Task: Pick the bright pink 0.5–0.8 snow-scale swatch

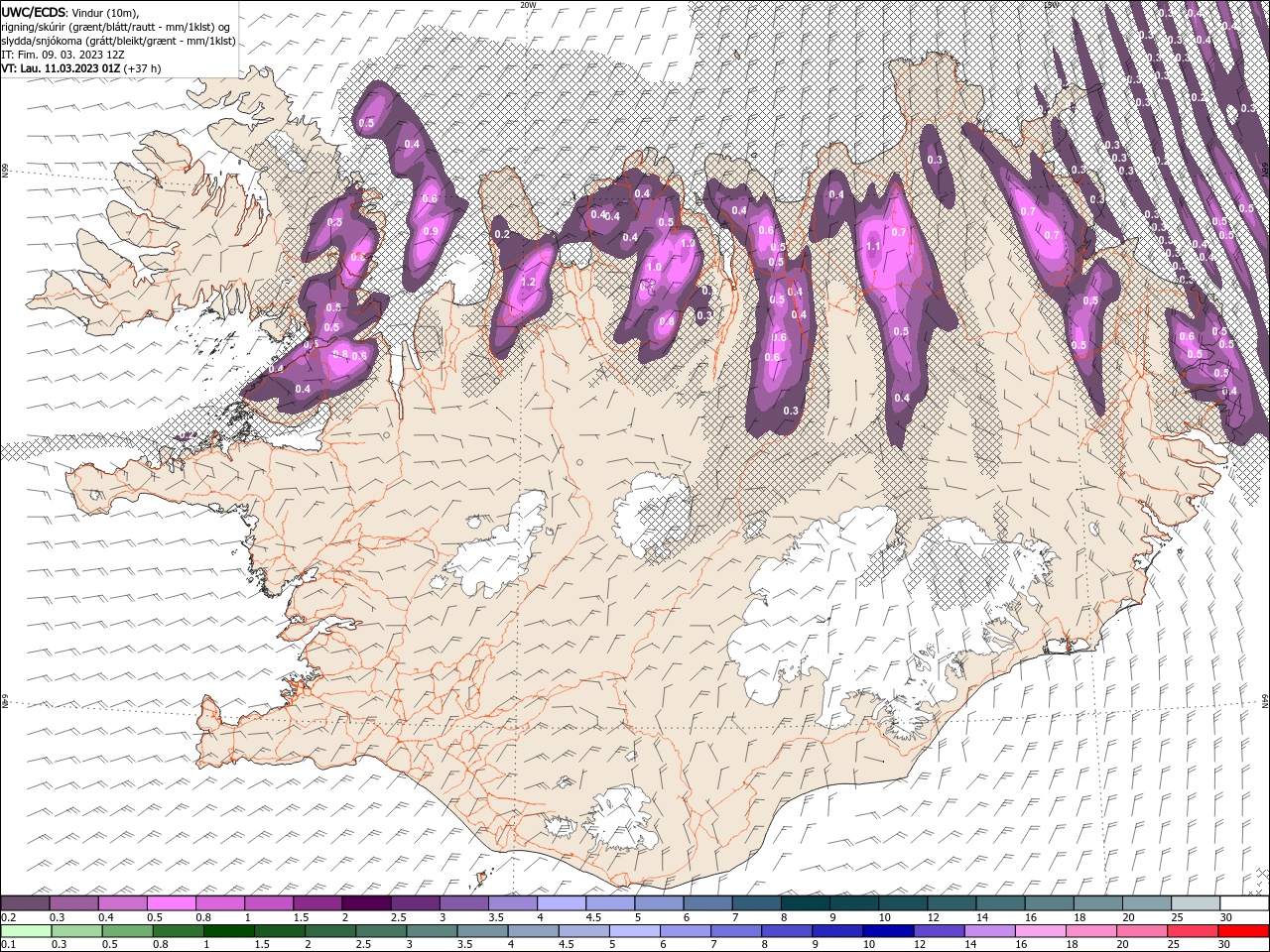Action: point(172,903)
